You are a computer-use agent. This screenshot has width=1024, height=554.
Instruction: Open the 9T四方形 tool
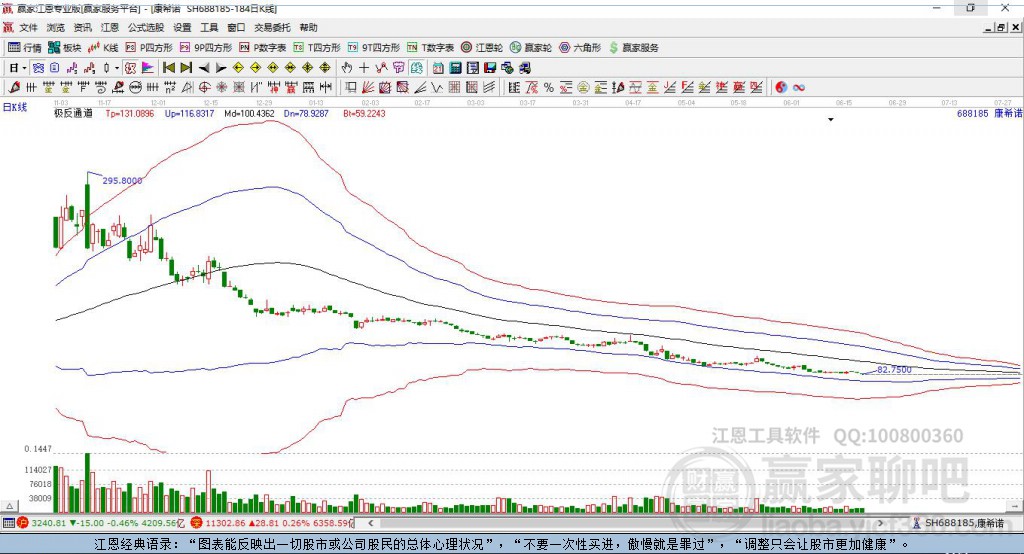pos(374,48)
